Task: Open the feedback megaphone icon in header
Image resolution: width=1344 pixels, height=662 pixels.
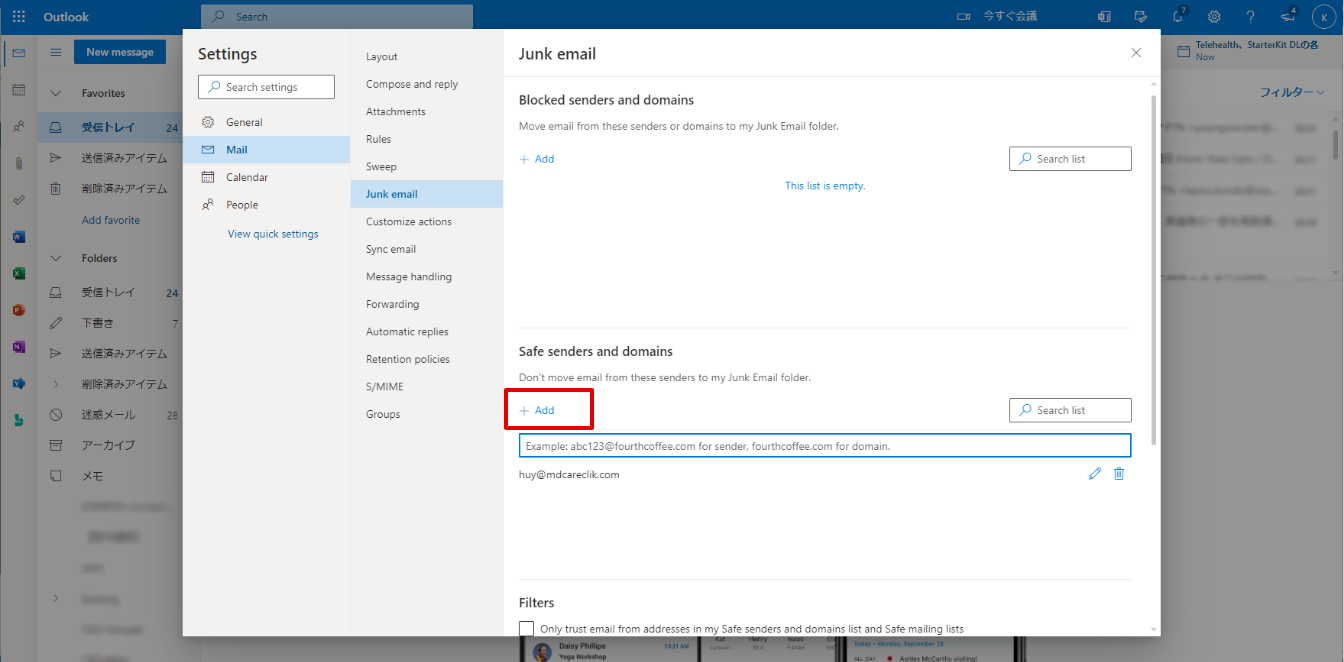Action: point(1288,17)
